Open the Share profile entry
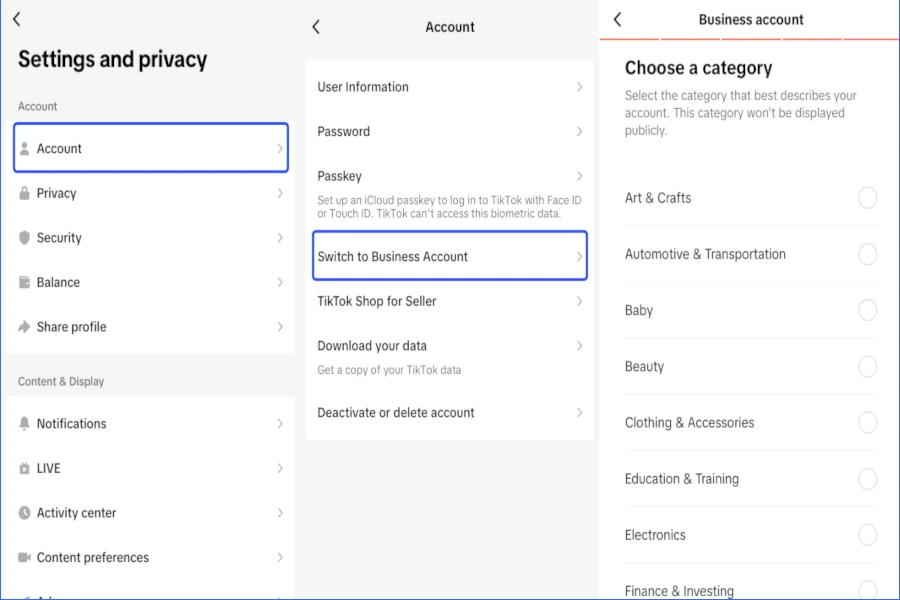This screenshot has height=600, width=900. [x=151, y=327]
